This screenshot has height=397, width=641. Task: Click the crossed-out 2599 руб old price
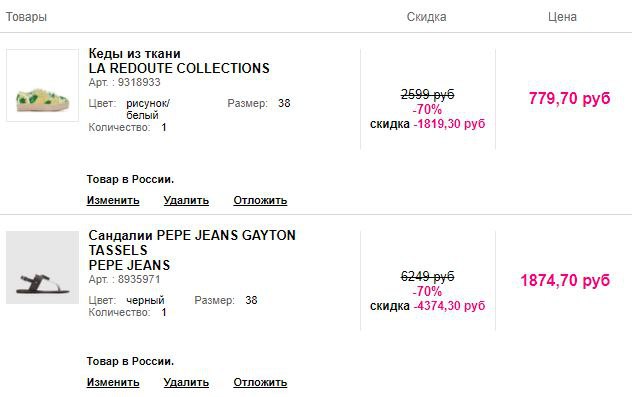coord(427,94)
